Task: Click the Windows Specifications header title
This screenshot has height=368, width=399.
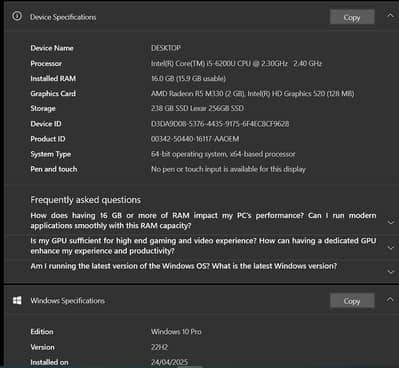Action: coord(68,301)
